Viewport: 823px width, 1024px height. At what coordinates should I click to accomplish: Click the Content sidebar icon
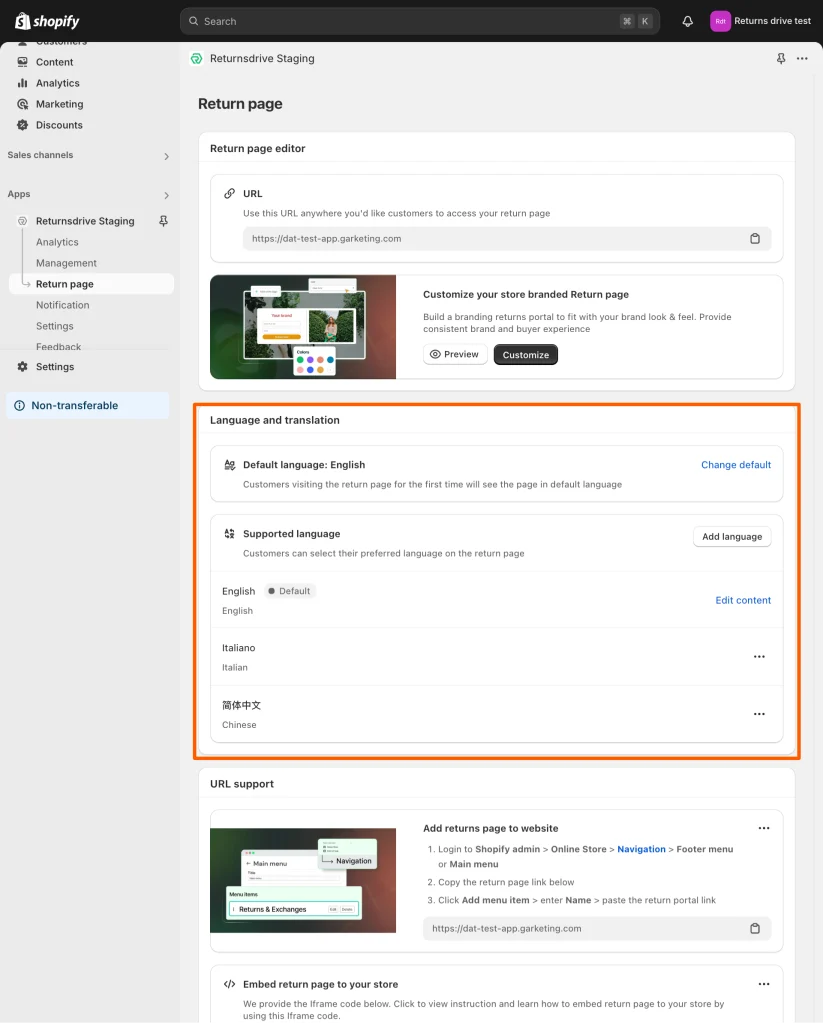[x=22, y=62]
